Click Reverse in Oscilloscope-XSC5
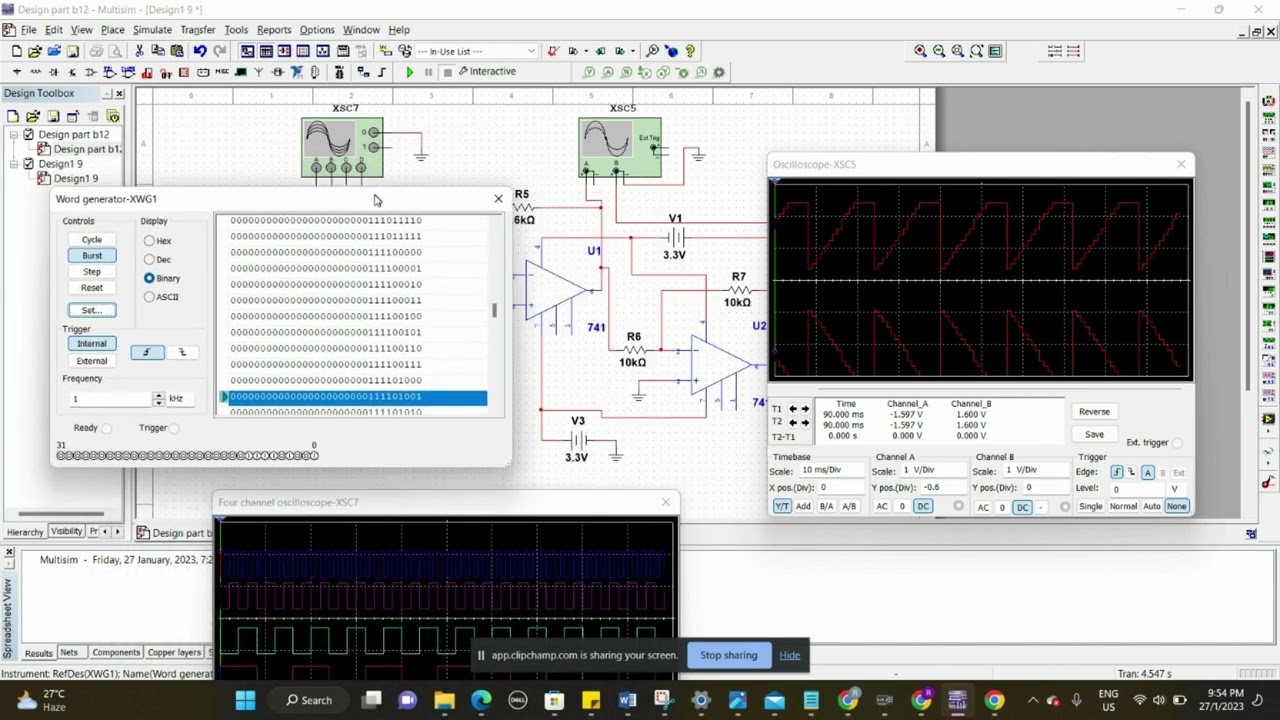The image size is (1280, 720). 1094,412
